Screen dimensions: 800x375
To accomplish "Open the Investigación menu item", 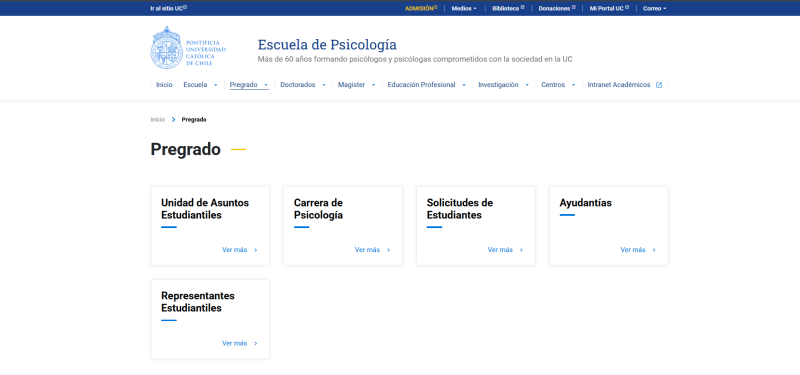I will [498, 85].
